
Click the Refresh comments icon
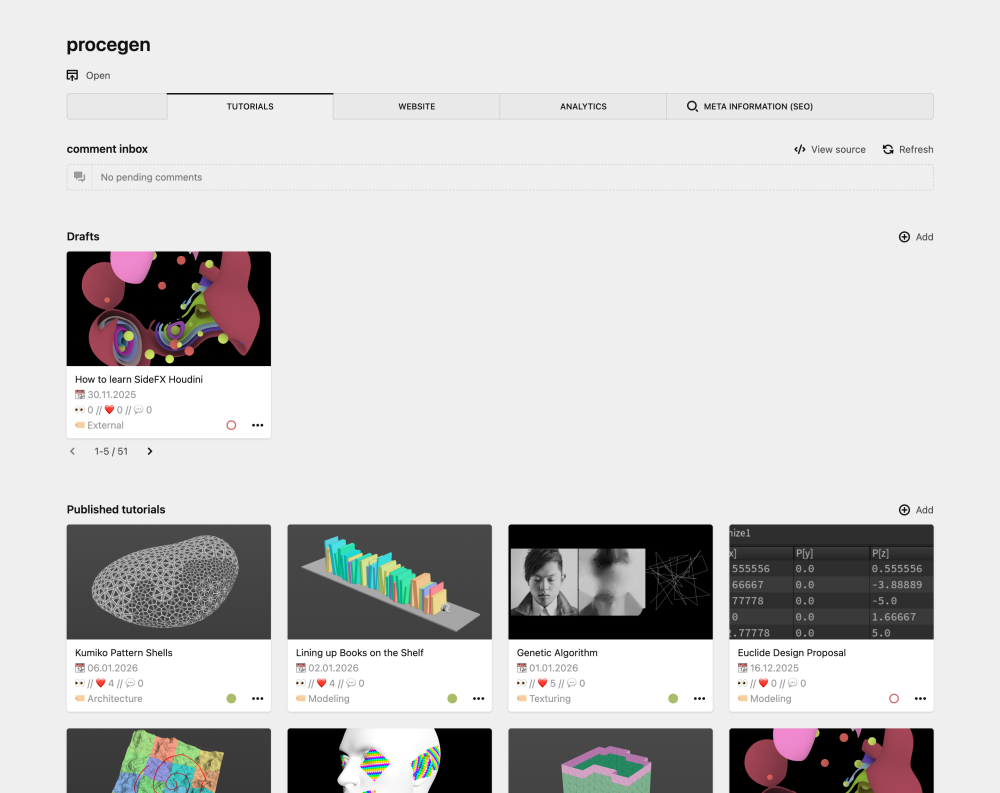tap(888, 150)
